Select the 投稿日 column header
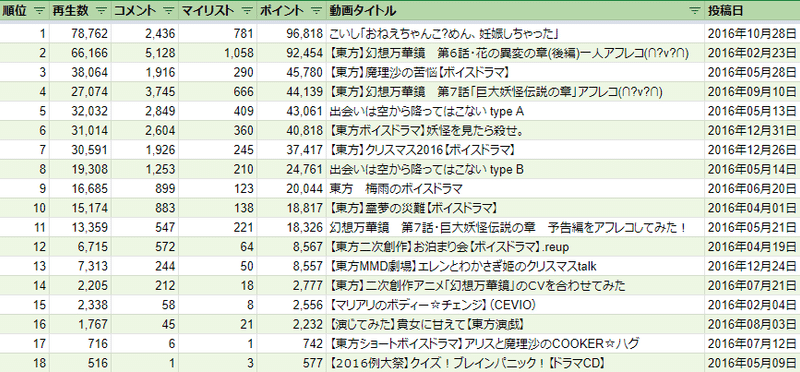The image size is (800, 372). coord(752,11)
